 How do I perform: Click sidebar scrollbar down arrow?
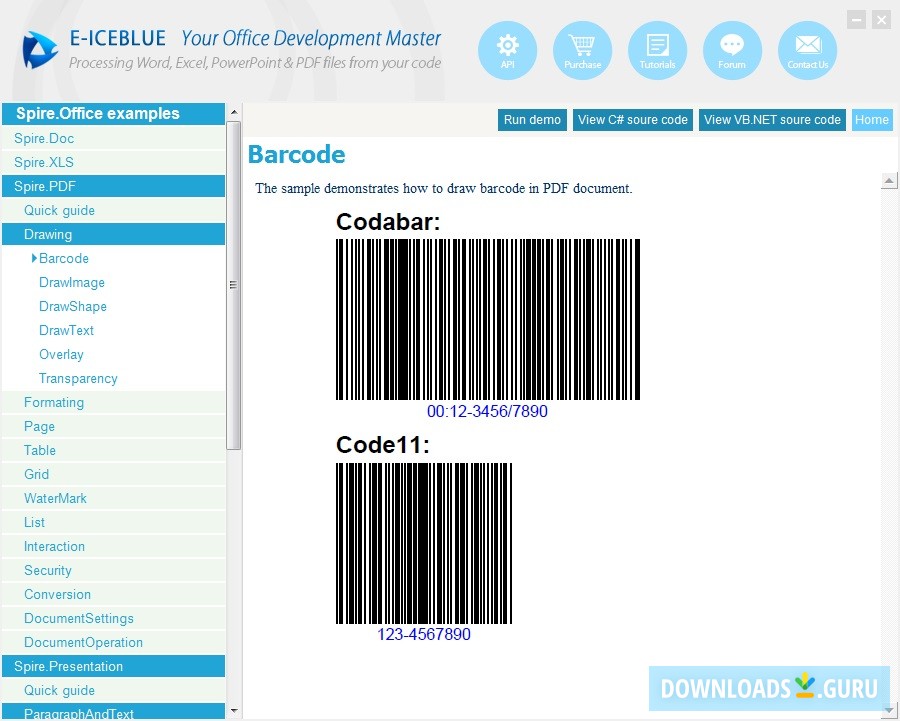click(234, 711)
